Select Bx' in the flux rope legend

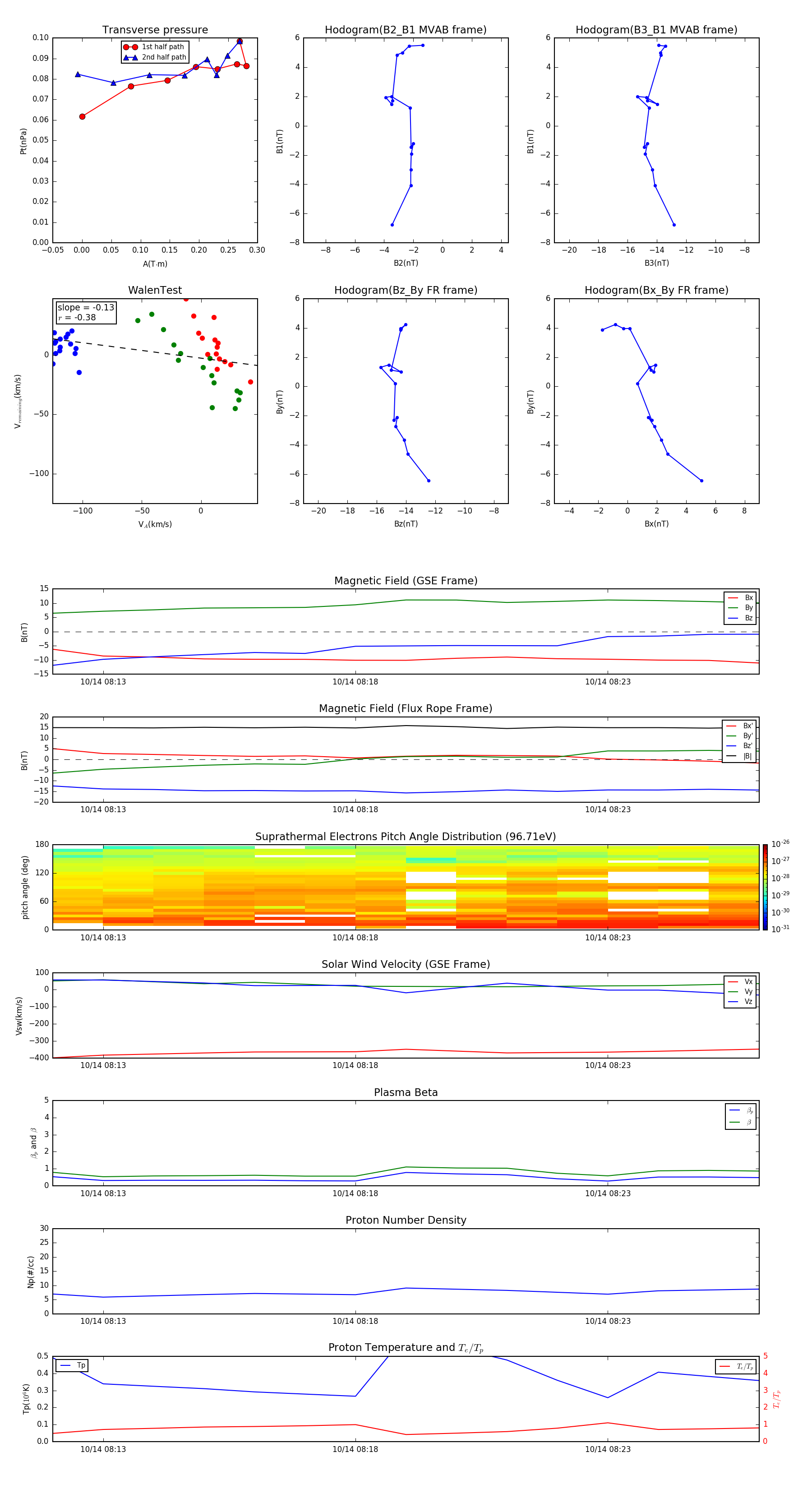739,726
